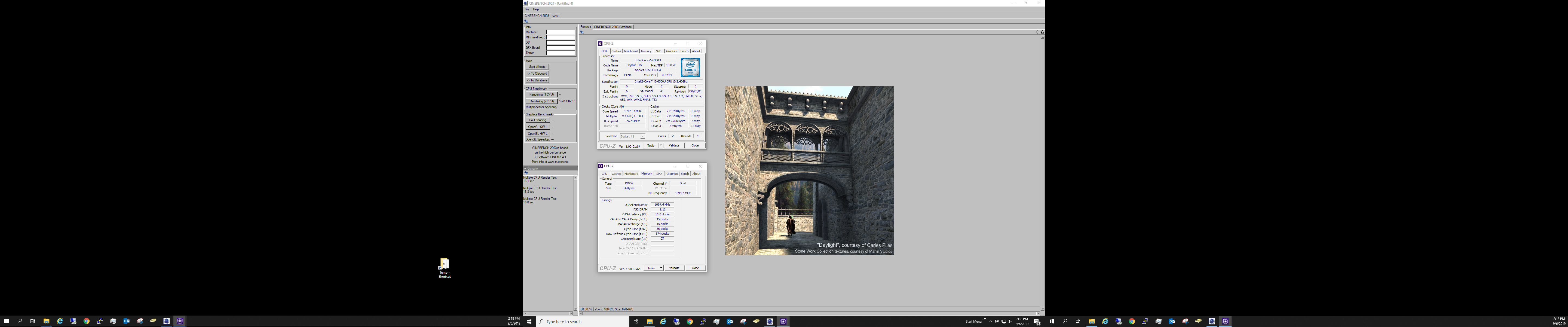The width and height of the screenshot is (1568, 327).
Task: Launch Internet Explorer on the middle monitor taskbar
Action: 663,322
